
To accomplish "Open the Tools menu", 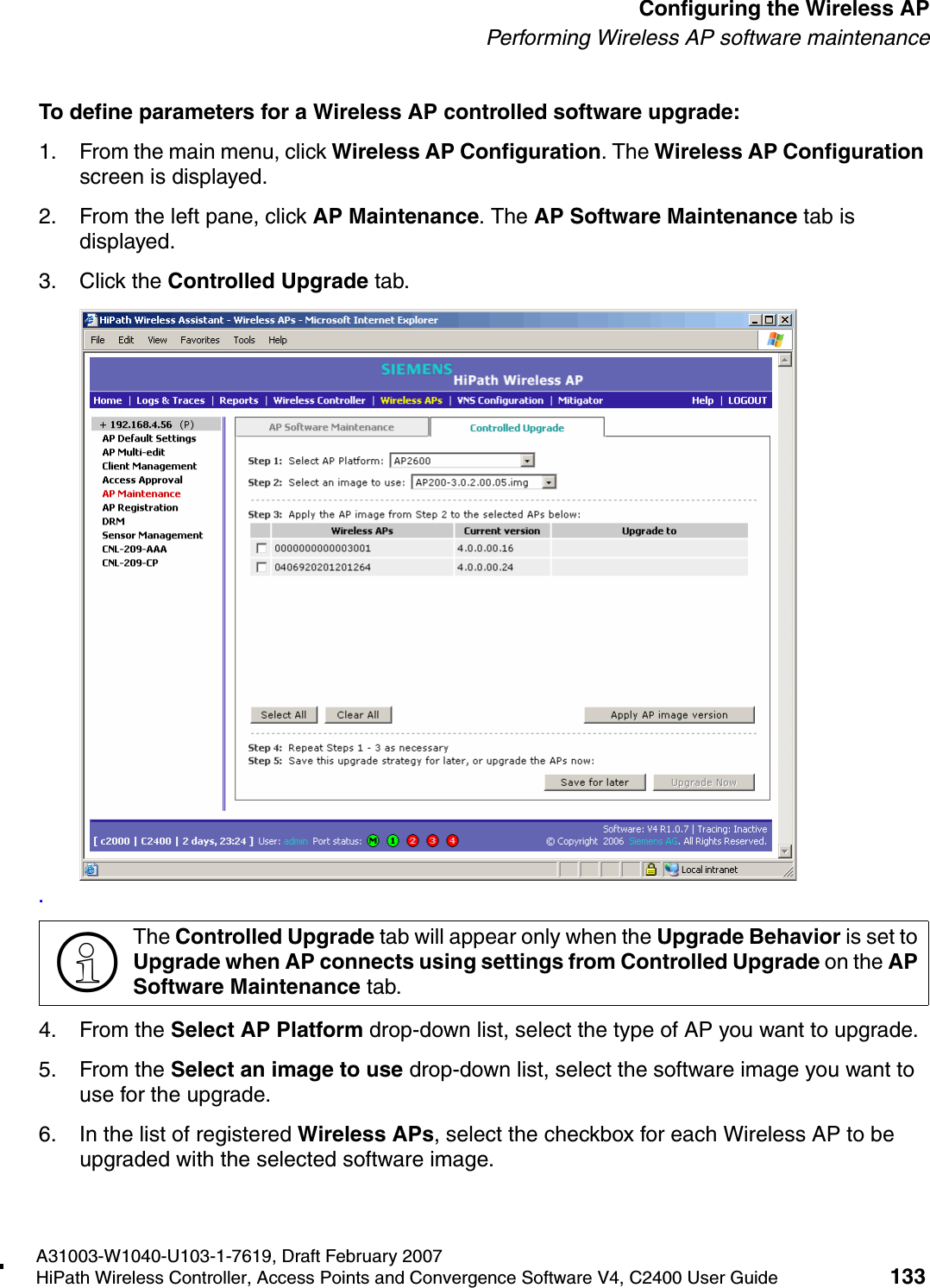I will pos(244,340).
